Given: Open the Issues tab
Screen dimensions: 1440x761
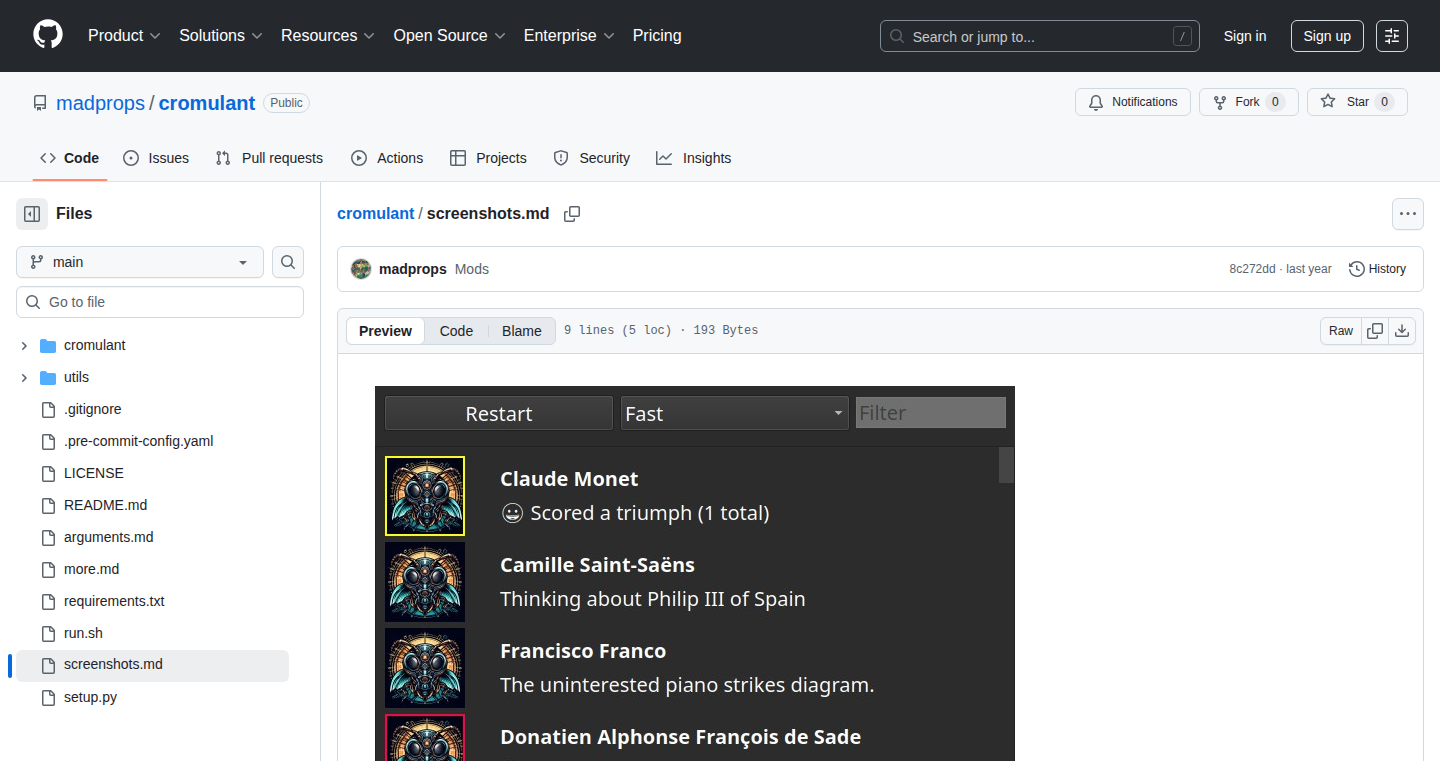Looking at the screenshot, I should pyautogui.click(x=156, y=158).
